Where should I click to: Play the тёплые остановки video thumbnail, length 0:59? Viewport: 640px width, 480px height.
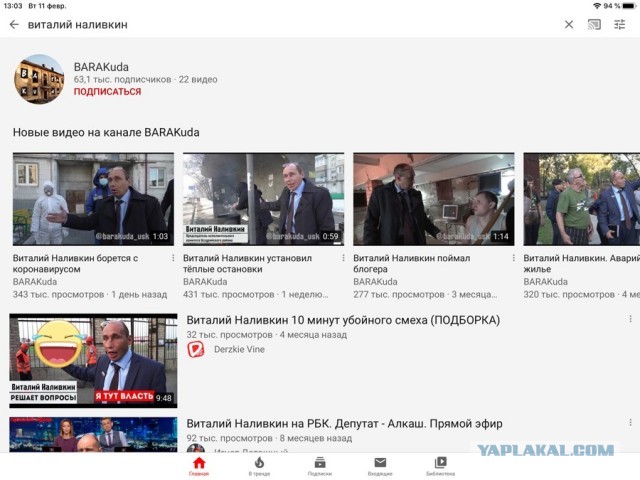(263, 199)
